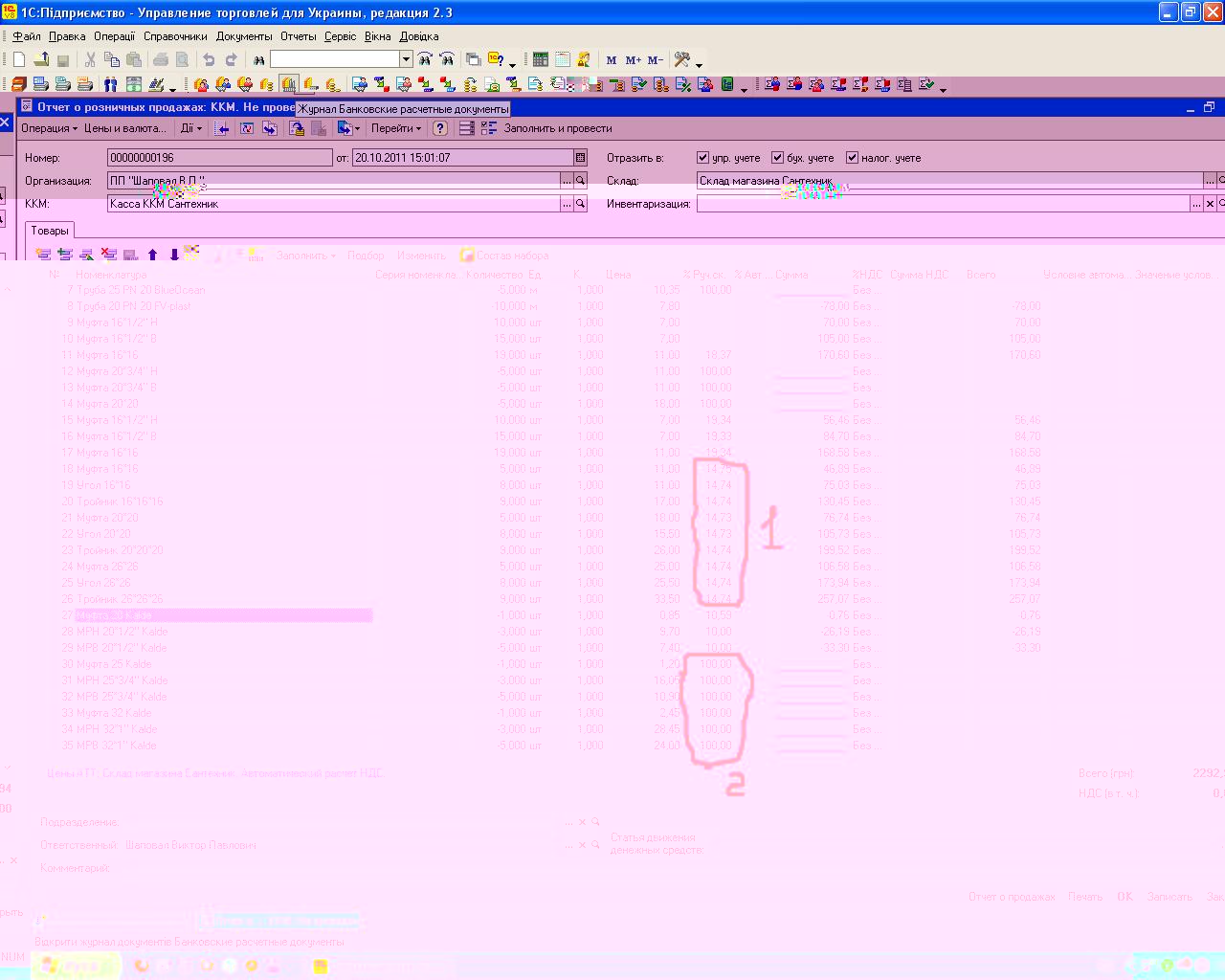Open the Дії dropdown menu
The width and height of the screenshot is (1225, 980).
pyautogui.click(x=191, y=128)
